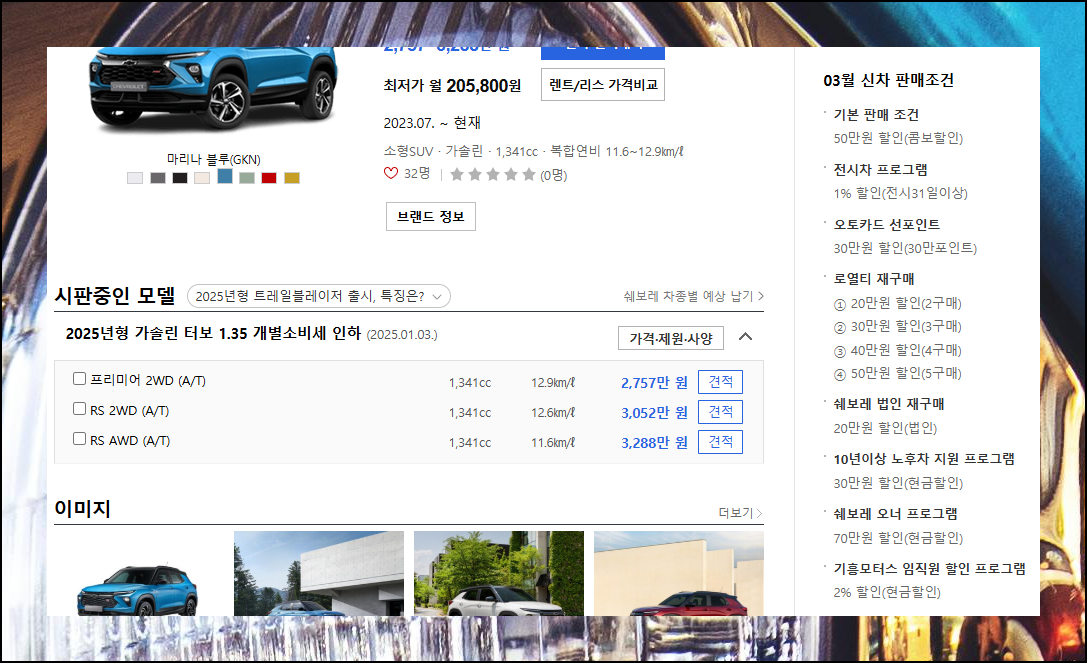The width and height of the screenshot is (1087, 663).
Task: Open the concrete building car thumbnail
Action: coord(319,574)
